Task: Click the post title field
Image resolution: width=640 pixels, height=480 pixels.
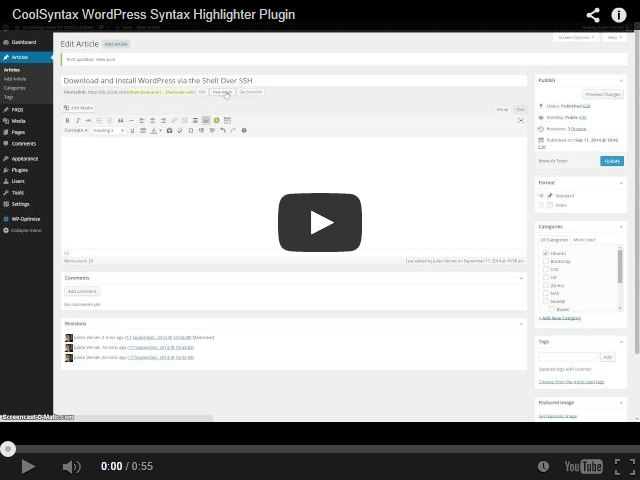Action: 294,80
